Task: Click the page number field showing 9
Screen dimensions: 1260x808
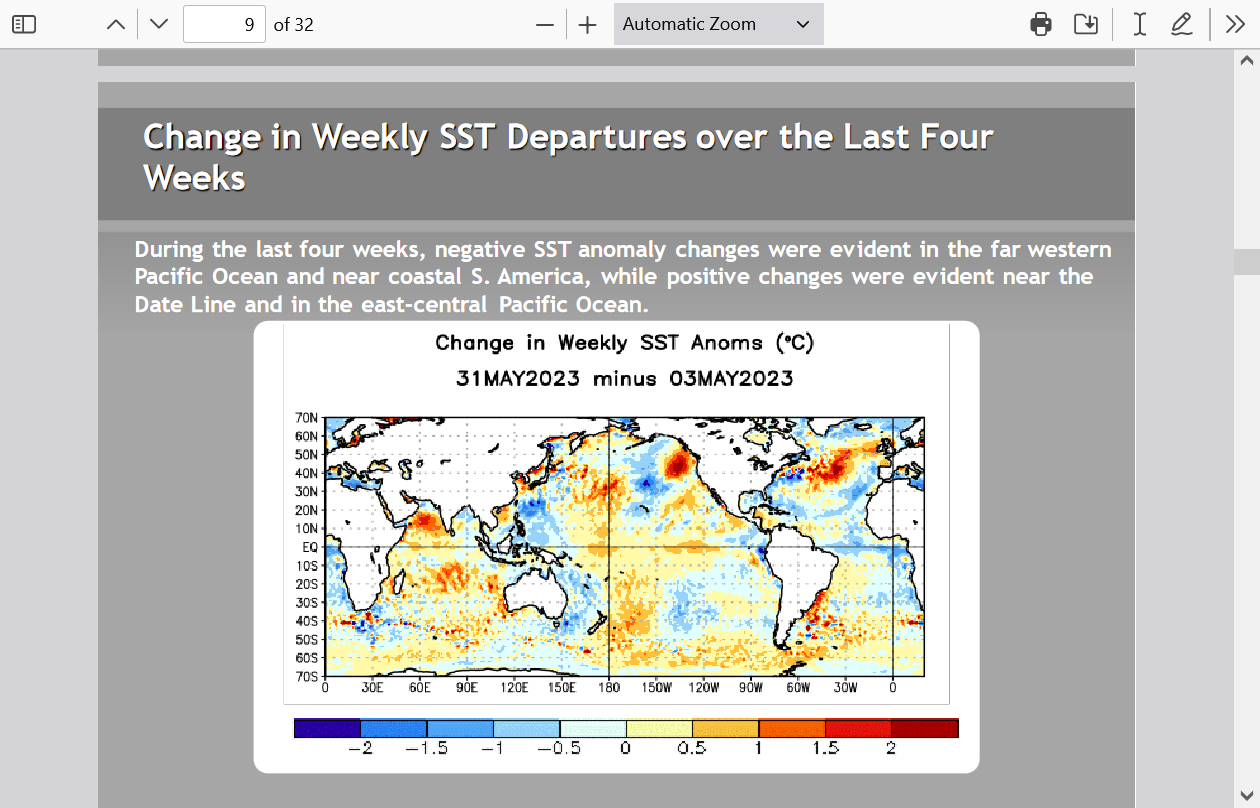Action: coord(225,24)
